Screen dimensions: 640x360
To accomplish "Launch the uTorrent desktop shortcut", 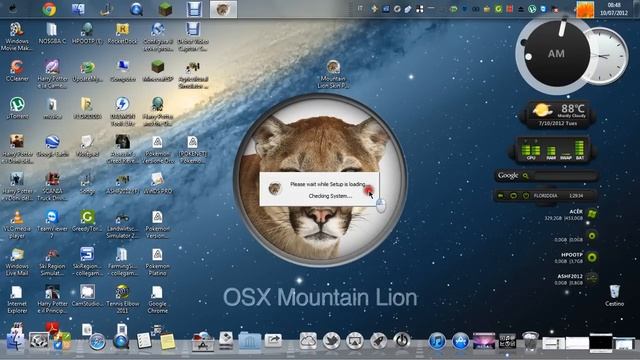I will [x=17, y=108].
